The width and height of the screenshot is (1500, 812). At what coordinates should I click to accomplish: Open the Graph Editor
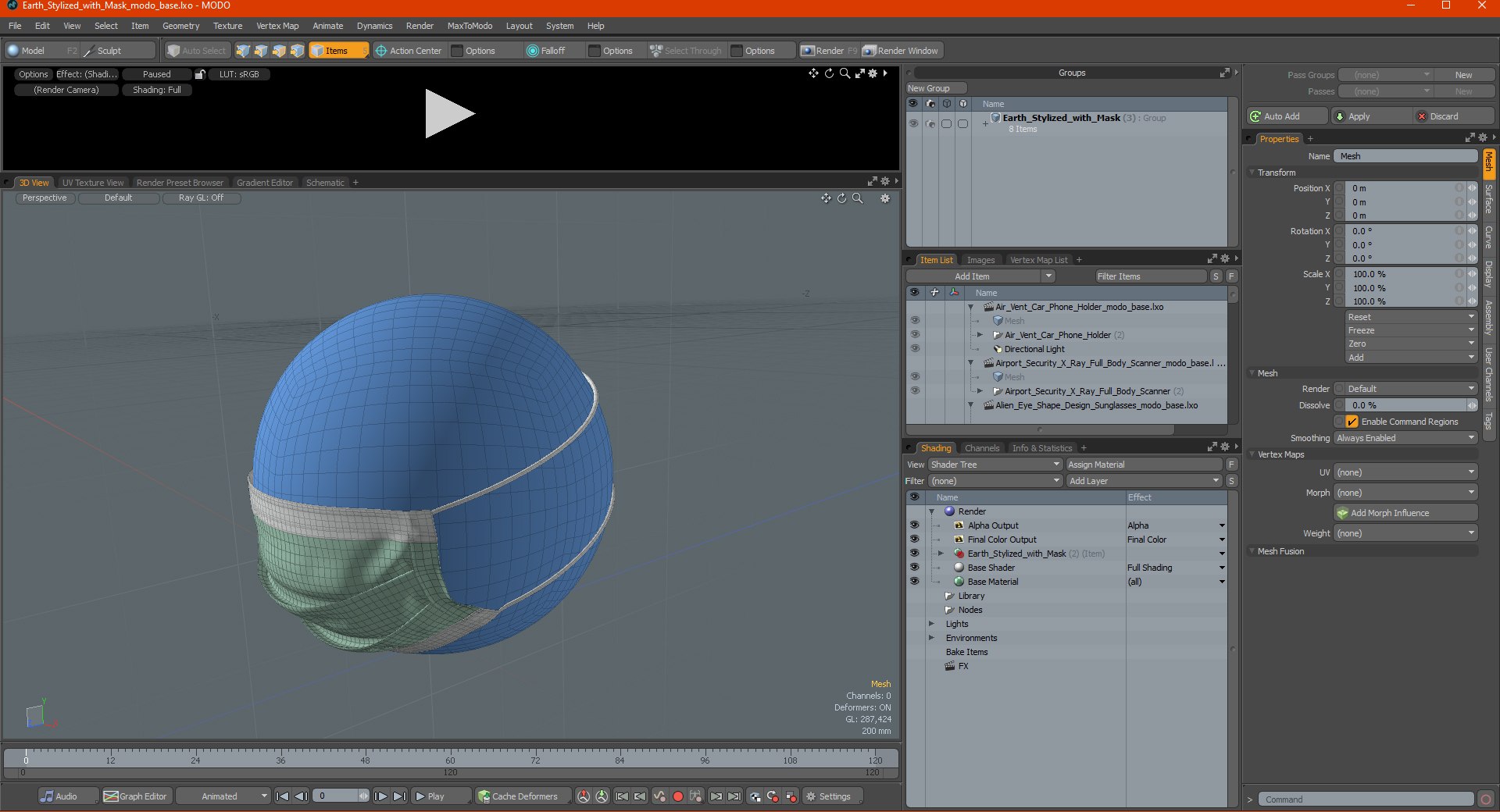point(135,796)
